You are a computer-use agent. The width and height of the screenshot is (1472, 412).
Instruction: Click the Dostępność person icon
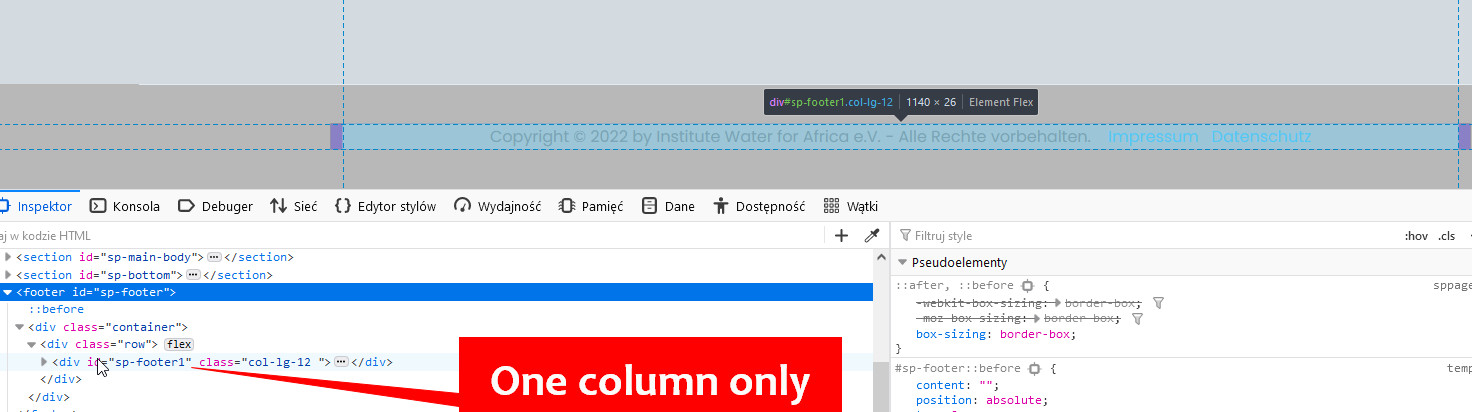coord(721,206)
